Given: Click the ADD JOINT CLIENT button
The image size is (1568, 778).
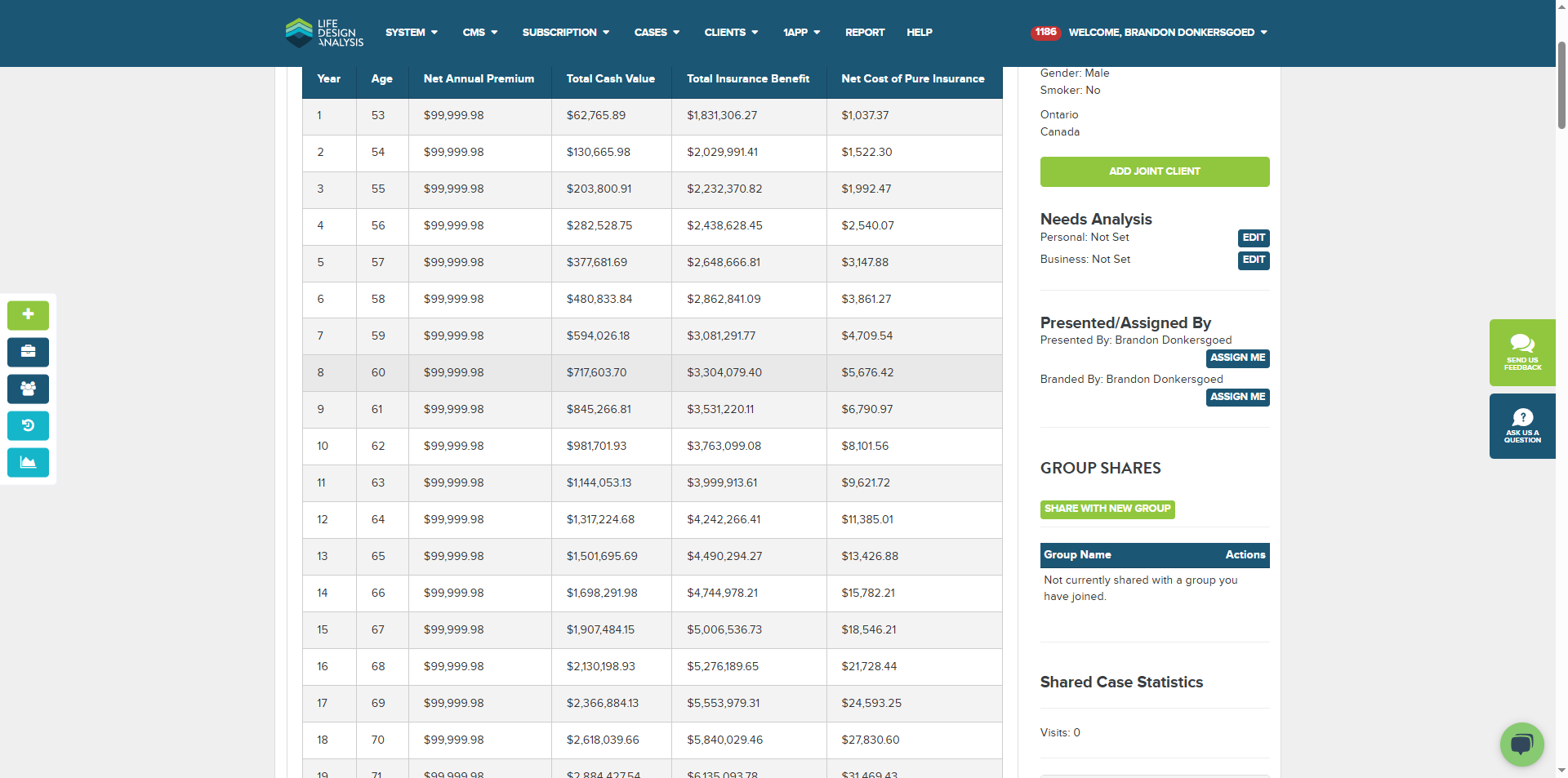Looking at the screenshot, I should [1155, 171].
